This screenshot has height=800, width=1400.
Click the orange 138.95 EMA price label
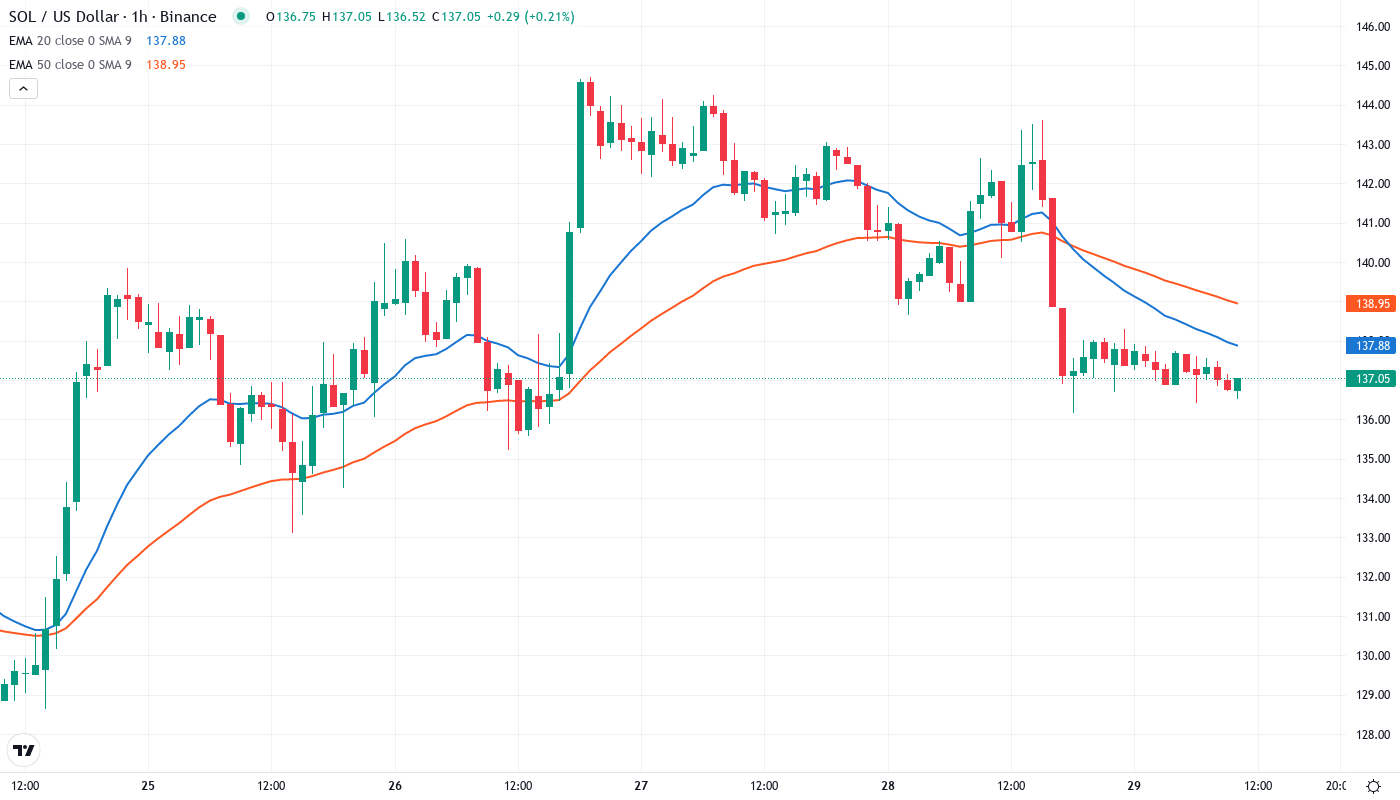coord(1369,303)
